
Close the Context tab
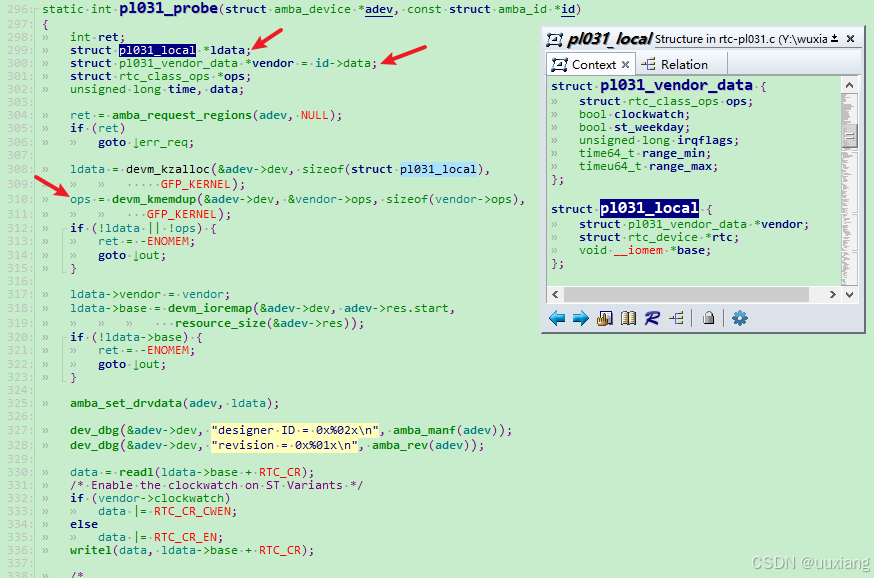pyautogui.click(x=625, y=65)
